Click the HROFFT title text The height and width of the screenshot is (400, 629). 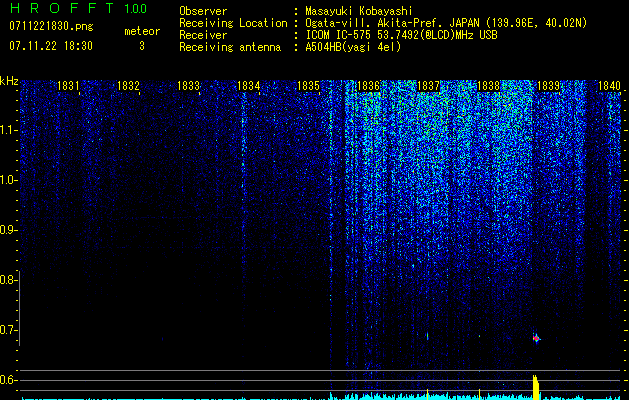[62, 8]
